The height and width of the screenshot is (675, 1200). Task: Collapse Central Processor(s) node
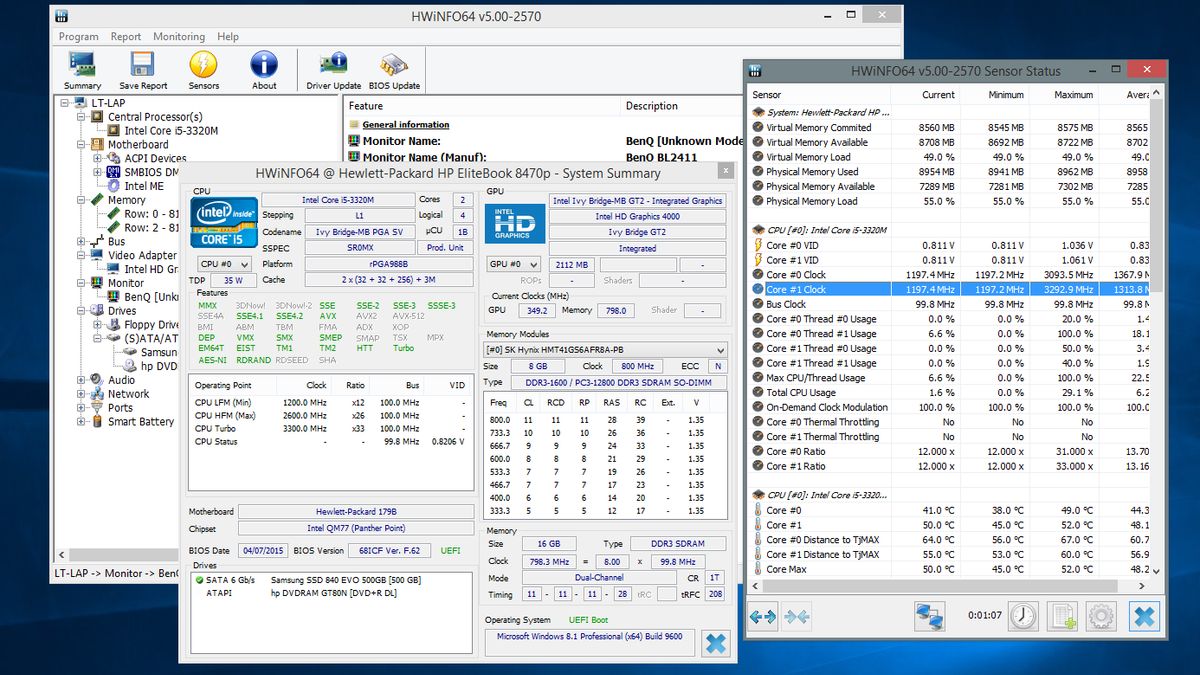tap(82, 117)
